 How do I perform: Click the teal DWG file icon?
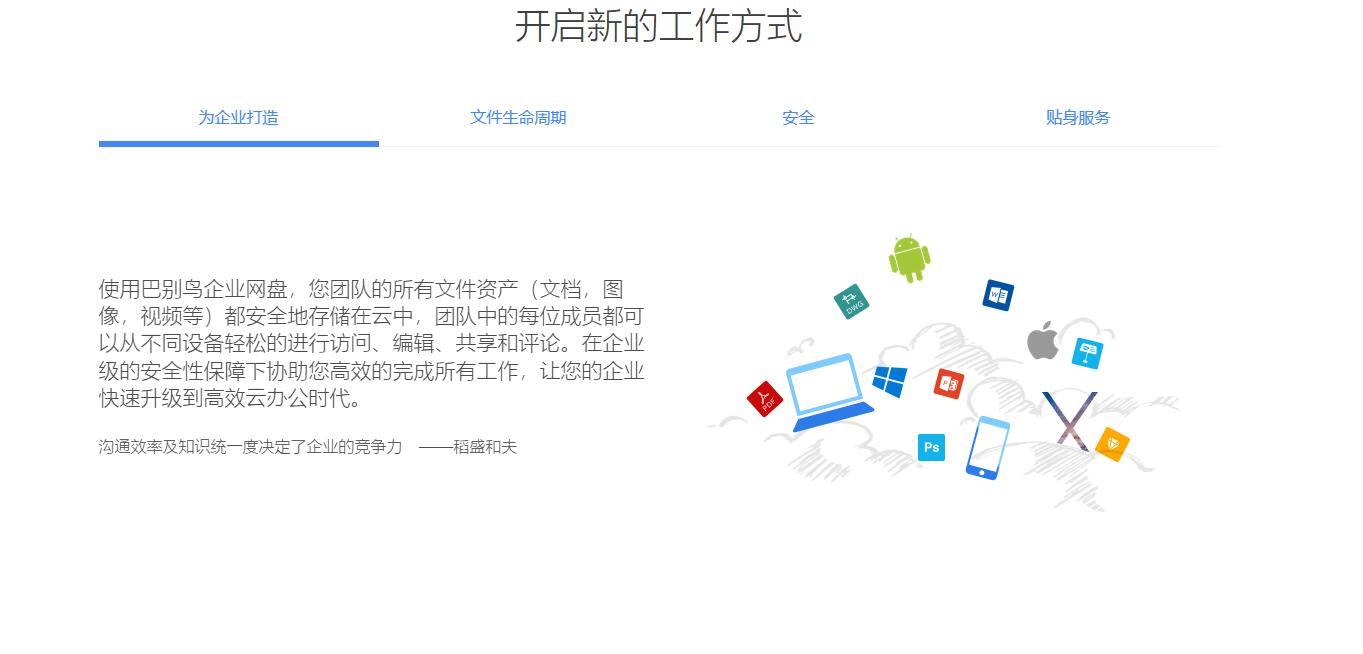coord(851,302)
